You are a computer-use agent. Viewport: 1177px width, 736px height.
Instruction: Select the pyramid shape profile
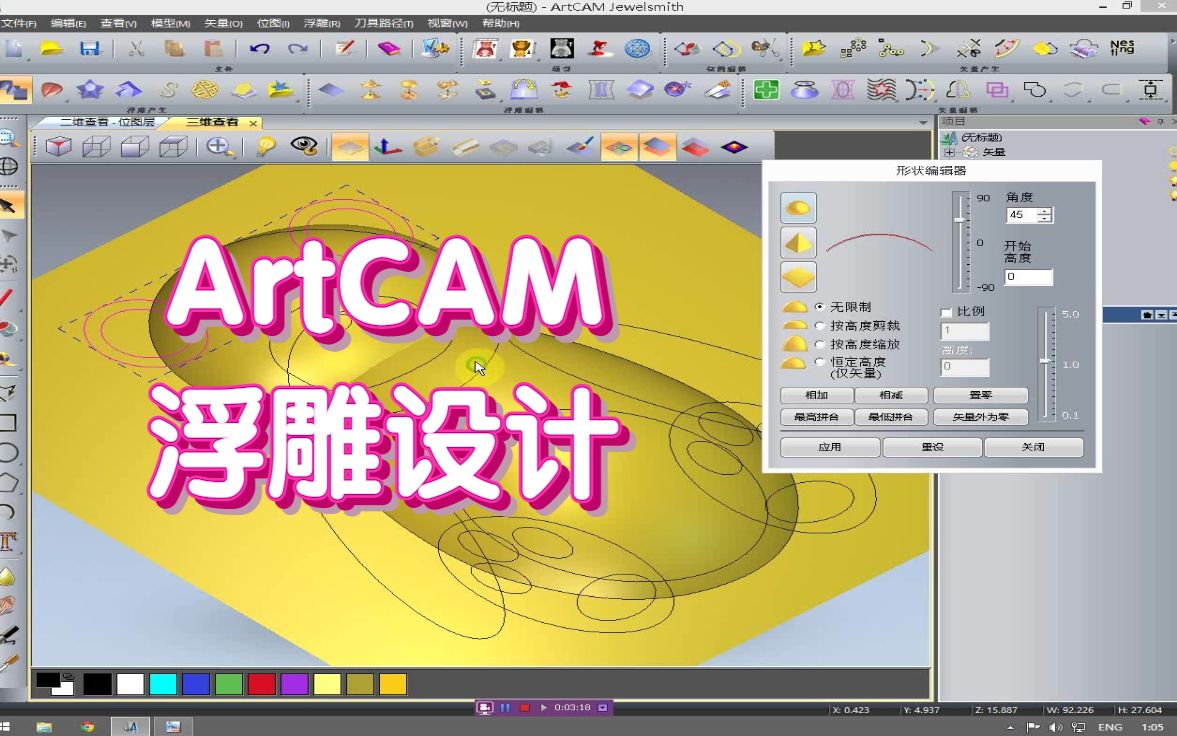tap(798, 243)
